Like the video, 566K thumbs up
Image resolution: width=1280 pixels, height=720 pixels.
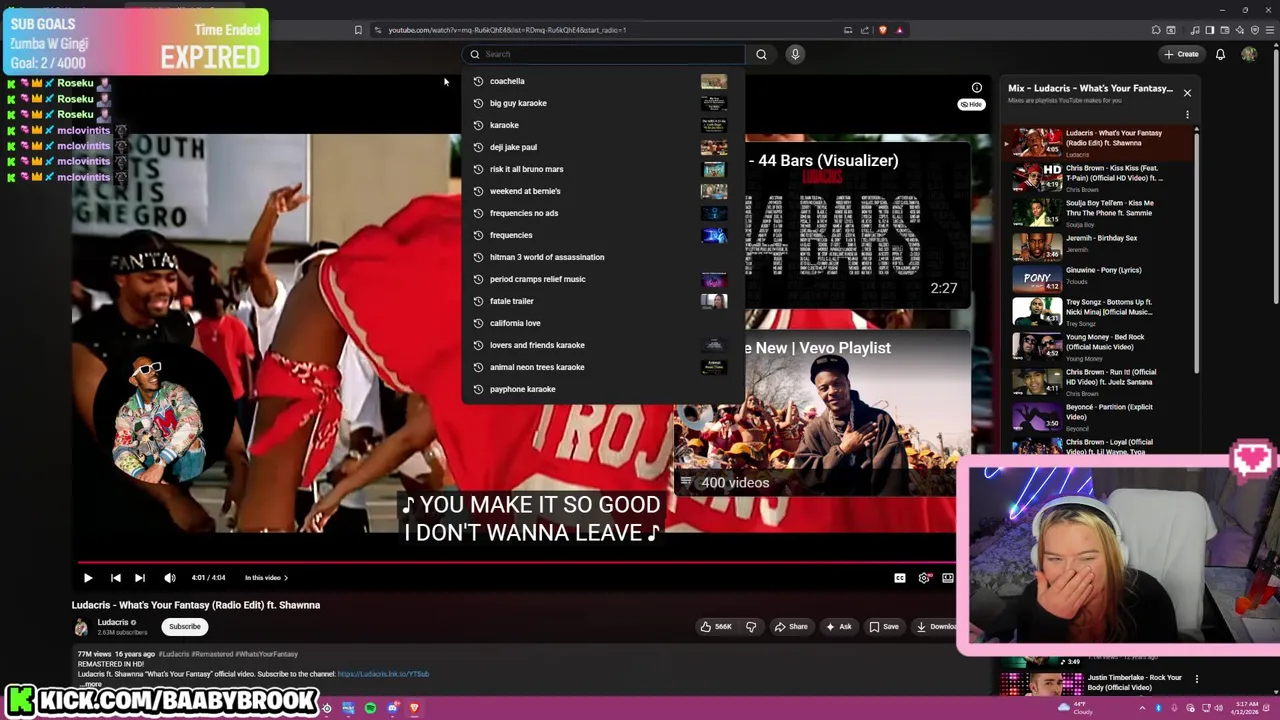tap(716, 627)
